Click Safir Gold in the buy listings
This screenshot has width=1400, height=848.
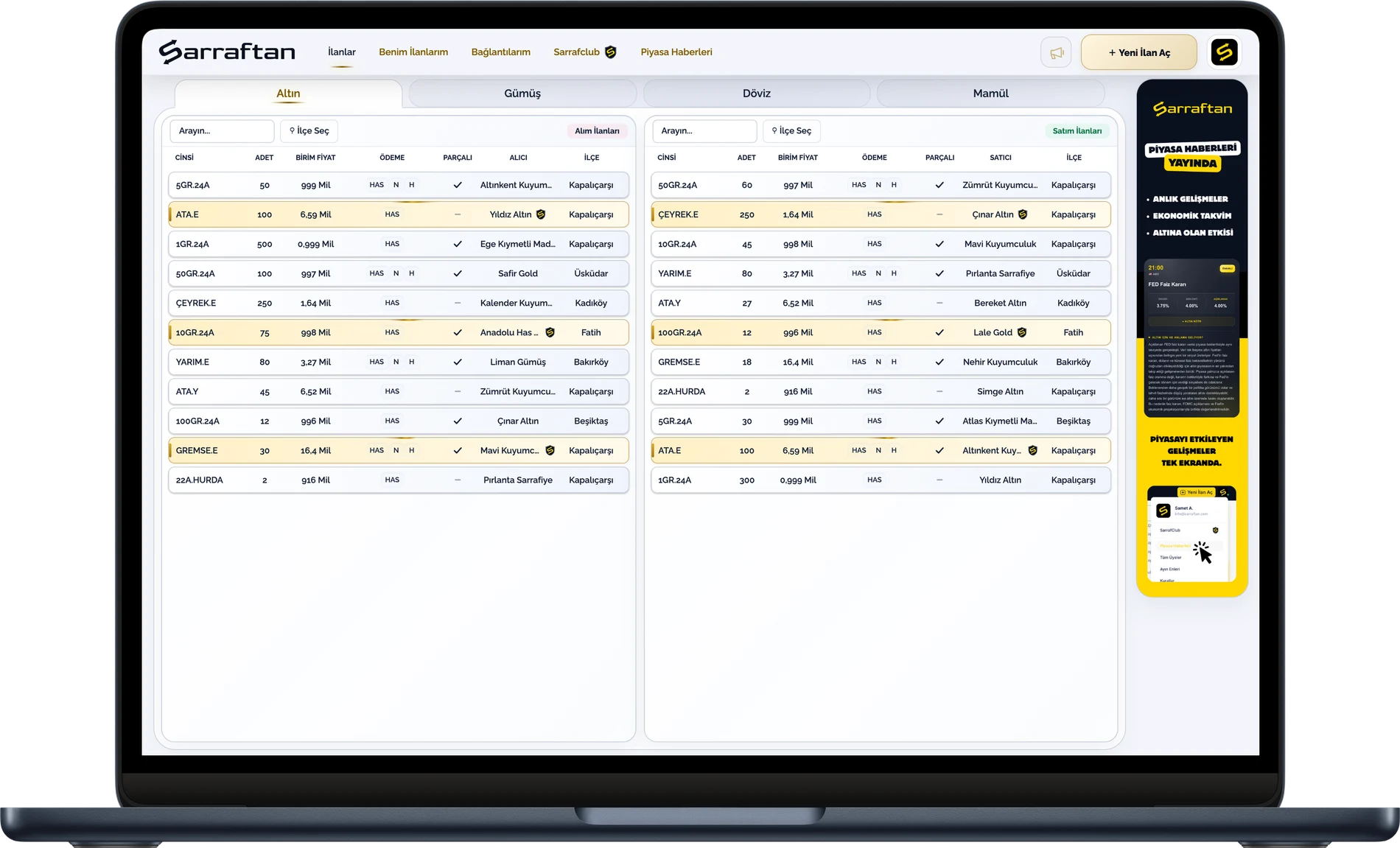518,273
